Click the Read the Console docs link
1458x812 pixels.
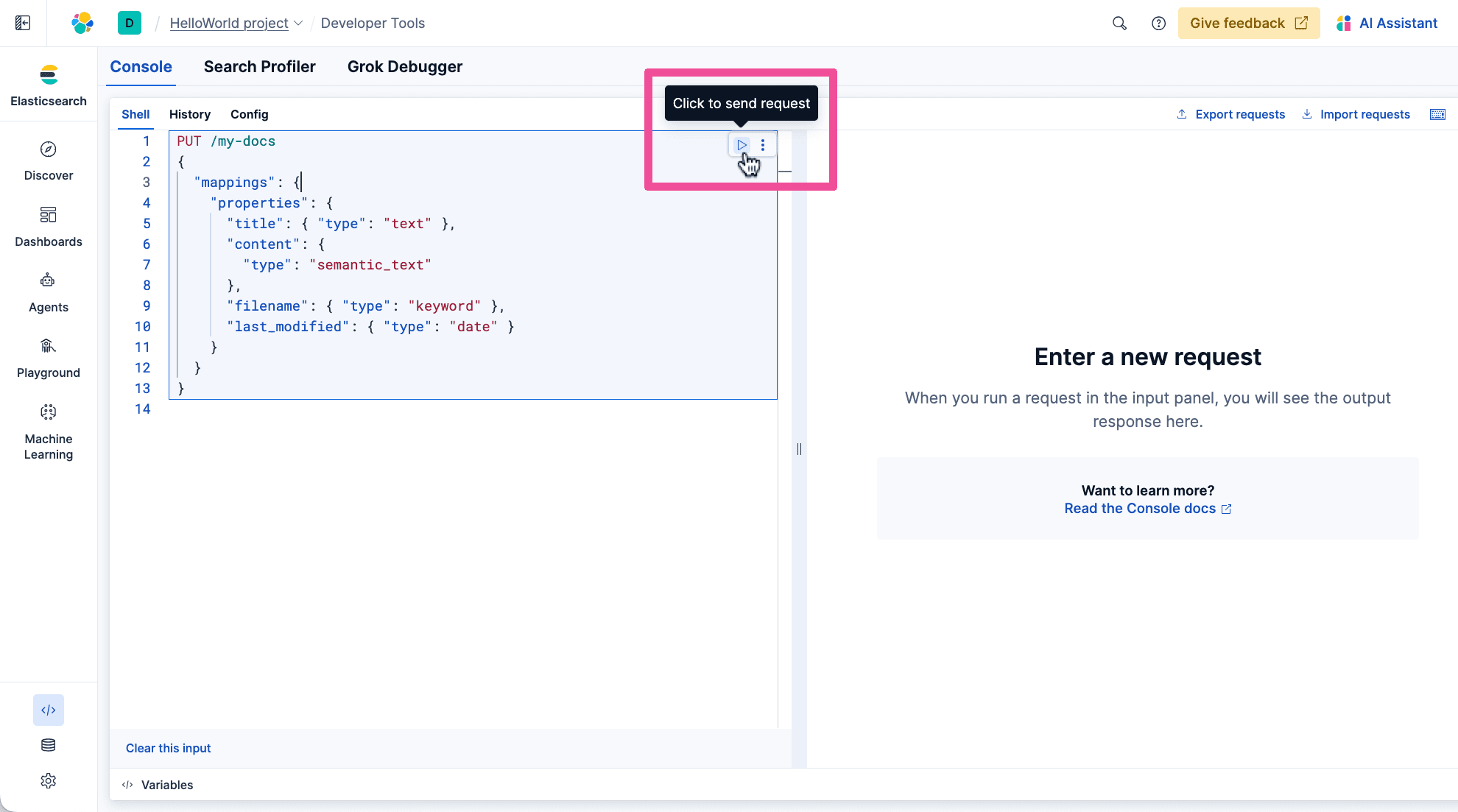[1140, 508]
